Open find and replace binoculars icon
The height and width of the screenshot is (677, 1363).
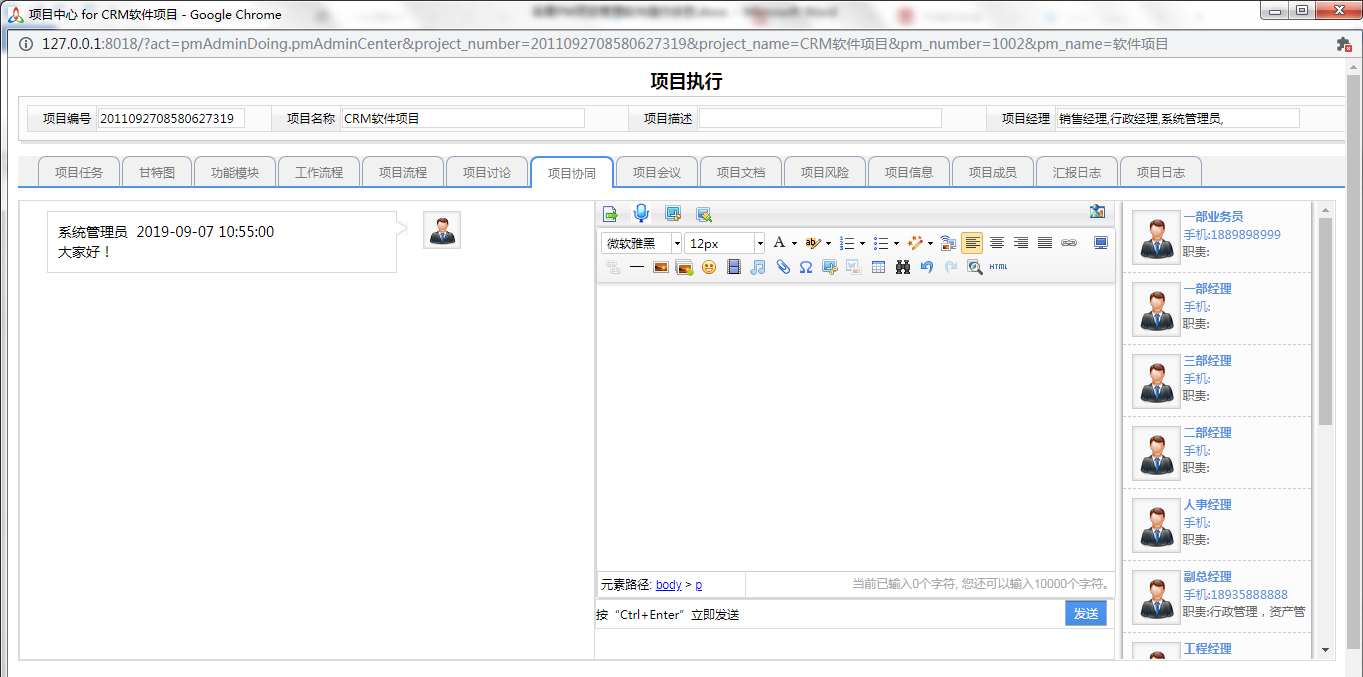coord(902,267)
